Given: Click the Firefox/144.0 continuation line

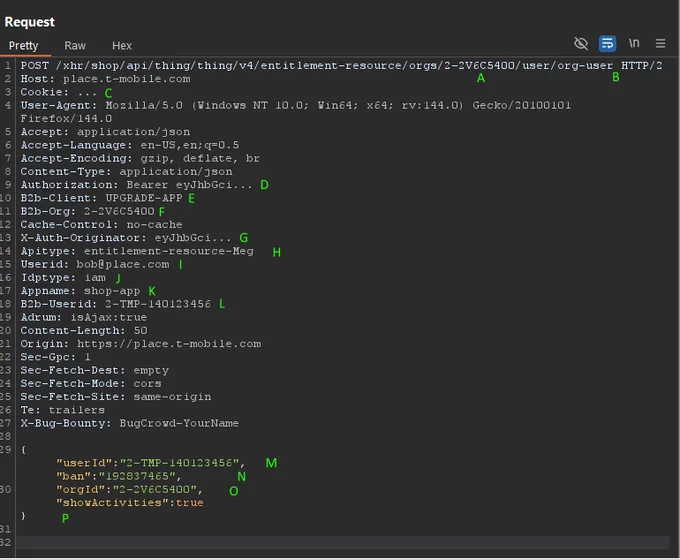Looking at the screenshot, I should [66, 118].
